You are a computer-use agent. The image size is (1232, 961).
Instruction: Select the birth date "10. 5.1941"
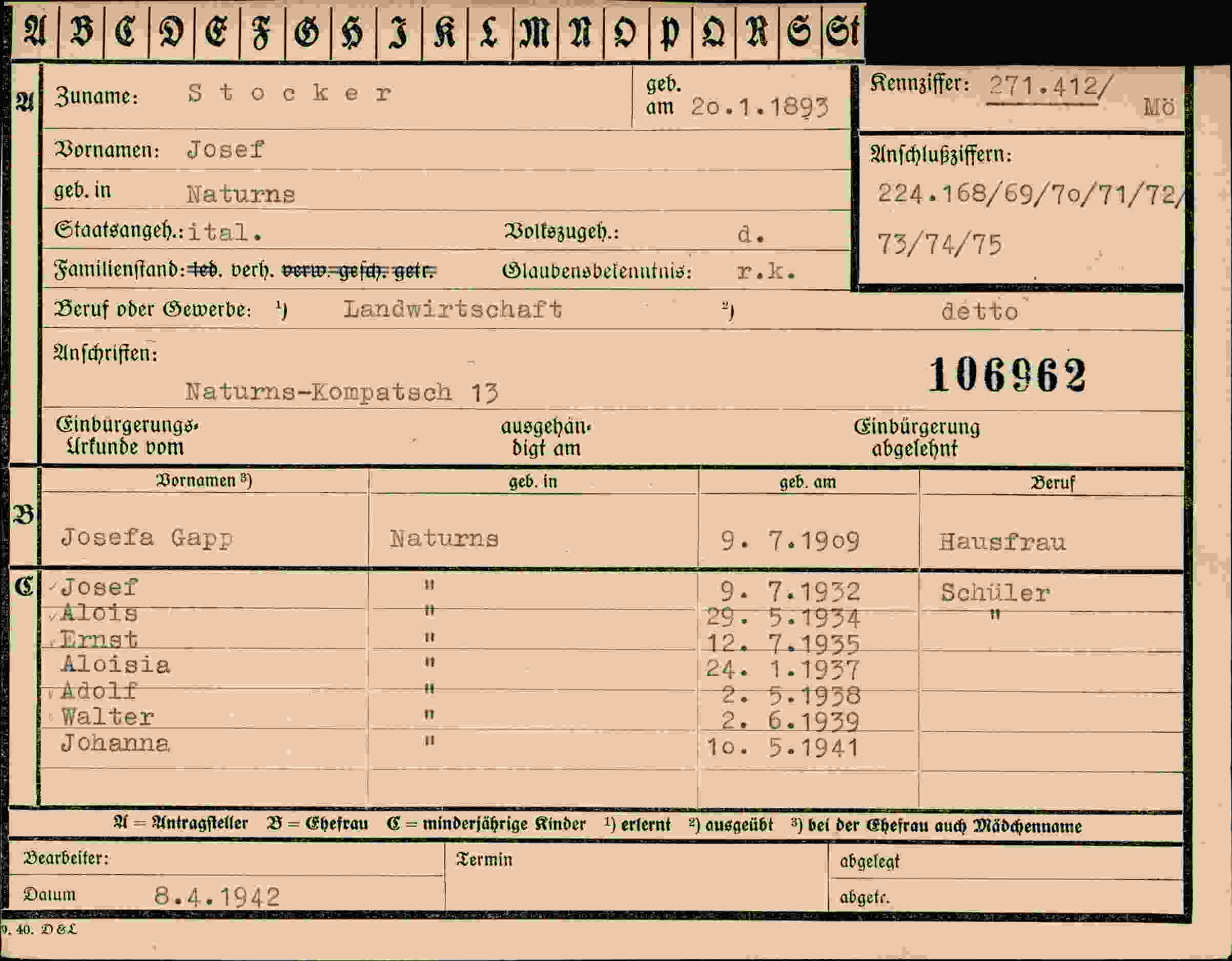(783, 748)
